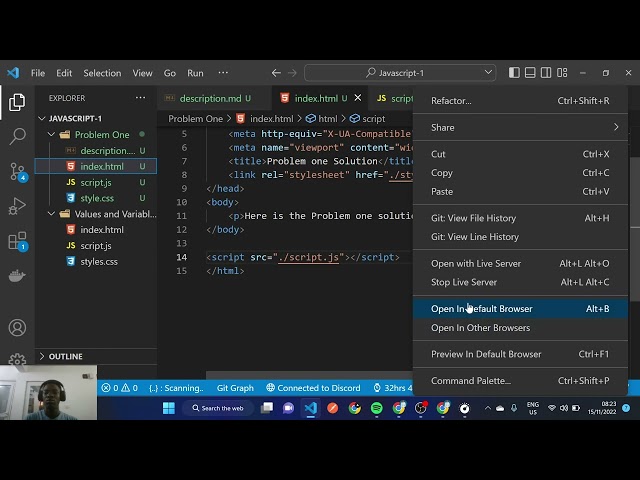Click the VS Code logo in title bar
This screenshot has height=480, width=640.
click(x=13, y=73)
